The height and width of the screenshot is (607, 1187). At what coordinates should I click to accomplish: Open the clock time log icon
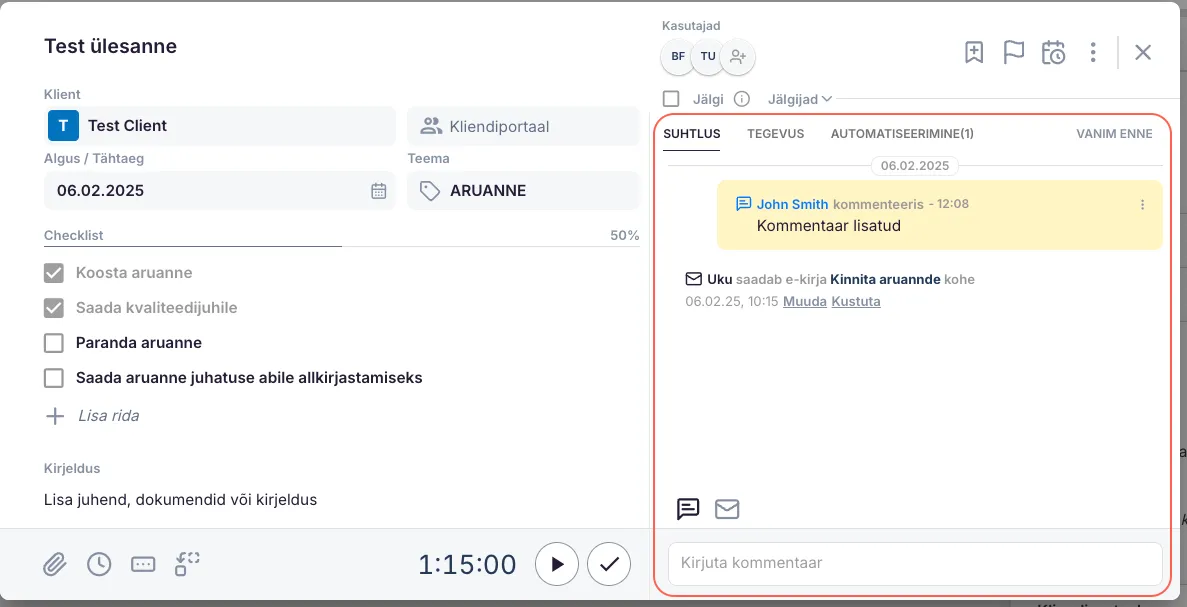(99, 564)
